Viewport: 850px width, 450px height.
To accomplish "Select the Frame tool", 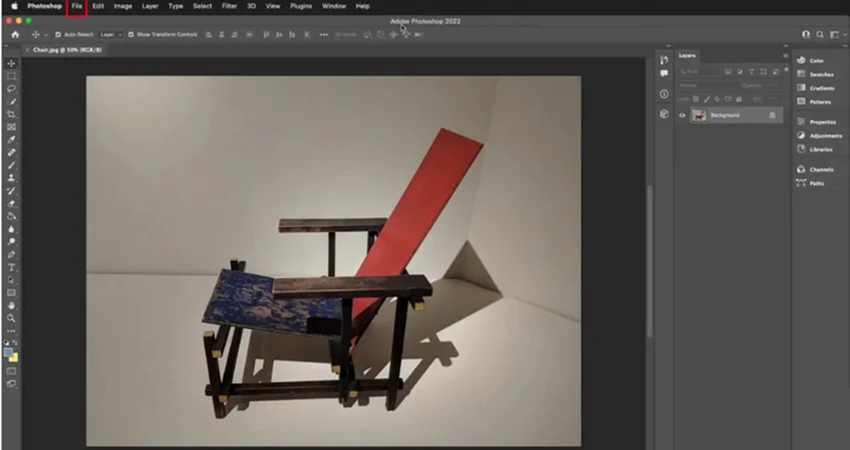I will (x=11, y=127).
